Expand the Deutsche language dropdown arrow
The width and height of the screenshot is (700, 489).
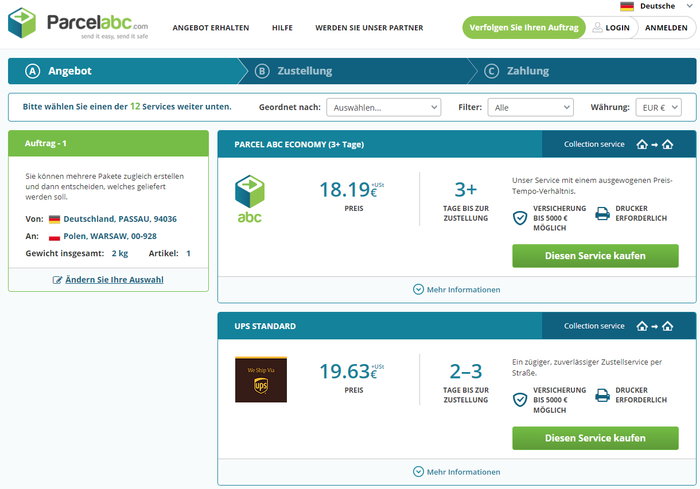pos(690,6)
